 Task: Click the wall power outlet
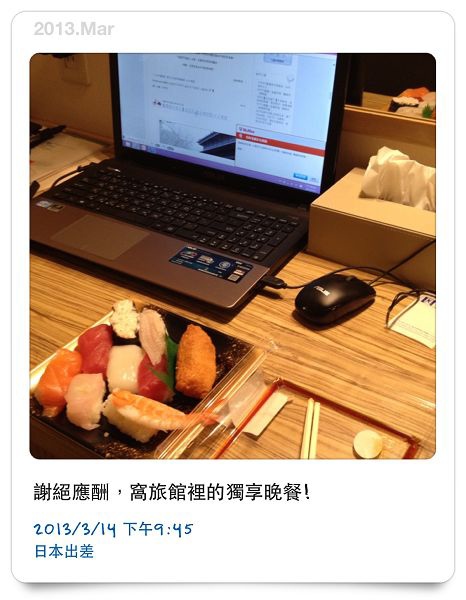tap(75, 69)
